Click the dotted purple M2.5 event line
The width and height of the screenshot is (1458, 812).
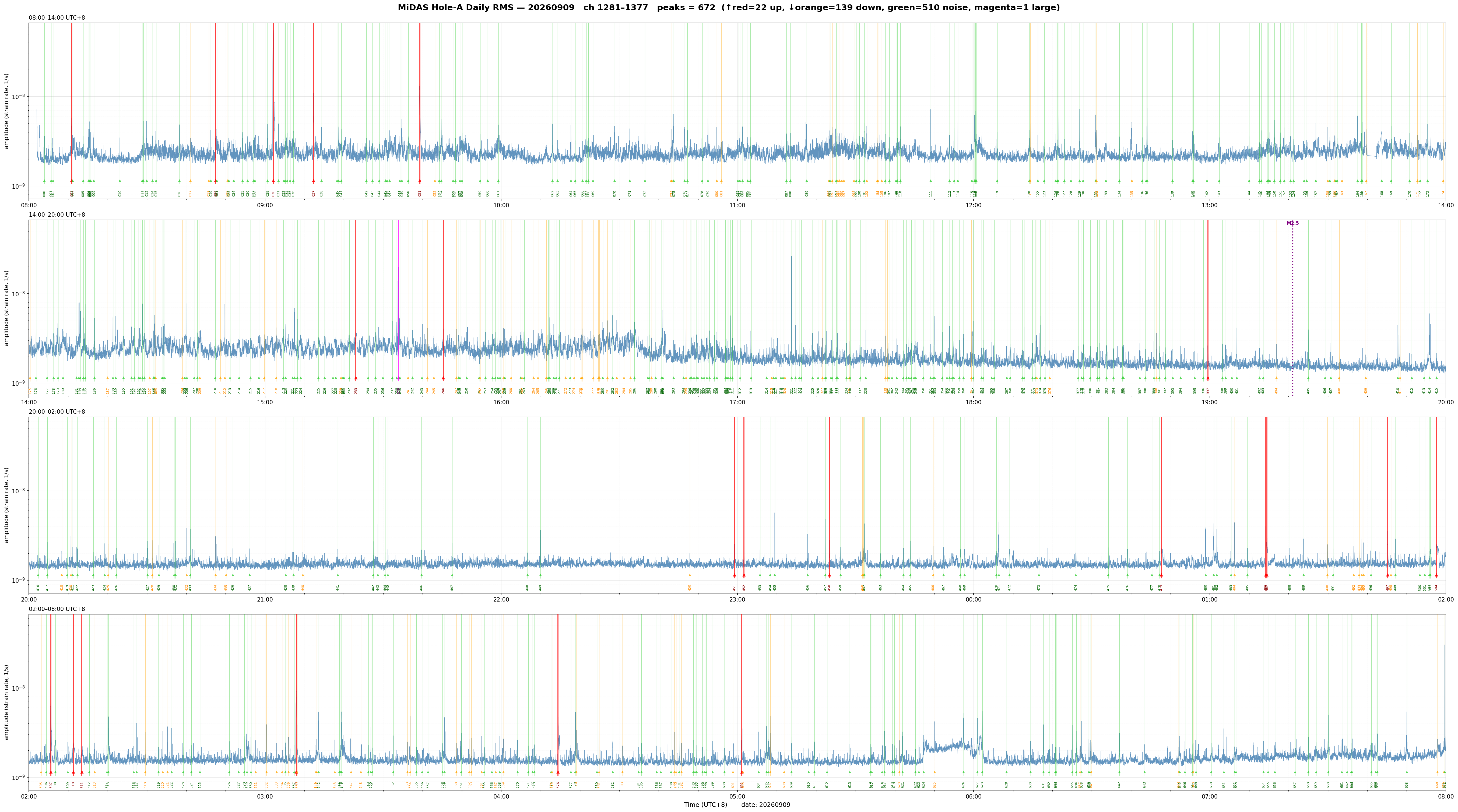pyautogui.click(x=1293, y=308)
